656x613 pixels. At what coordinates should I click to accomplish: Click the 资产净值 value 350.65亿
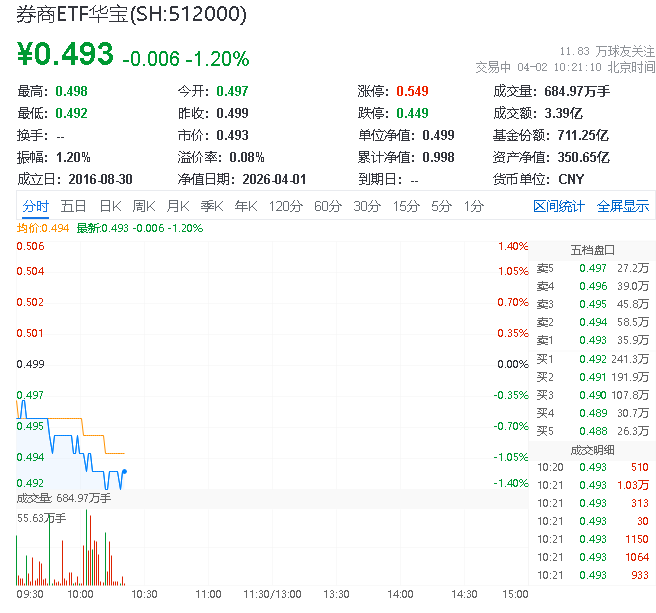click(x=583, y=157)
